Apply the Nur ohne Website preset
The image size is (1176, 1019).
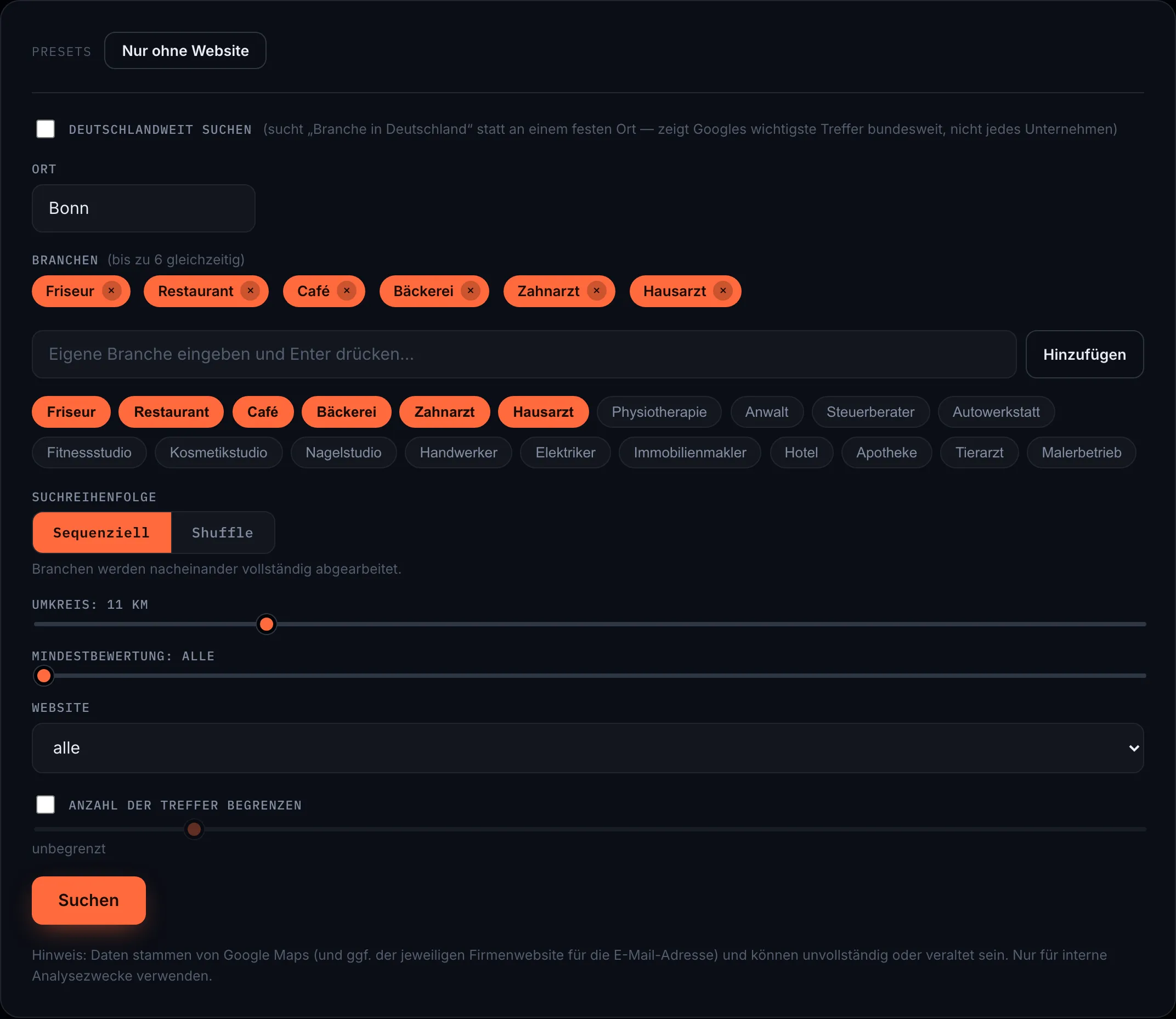(185, 50)
